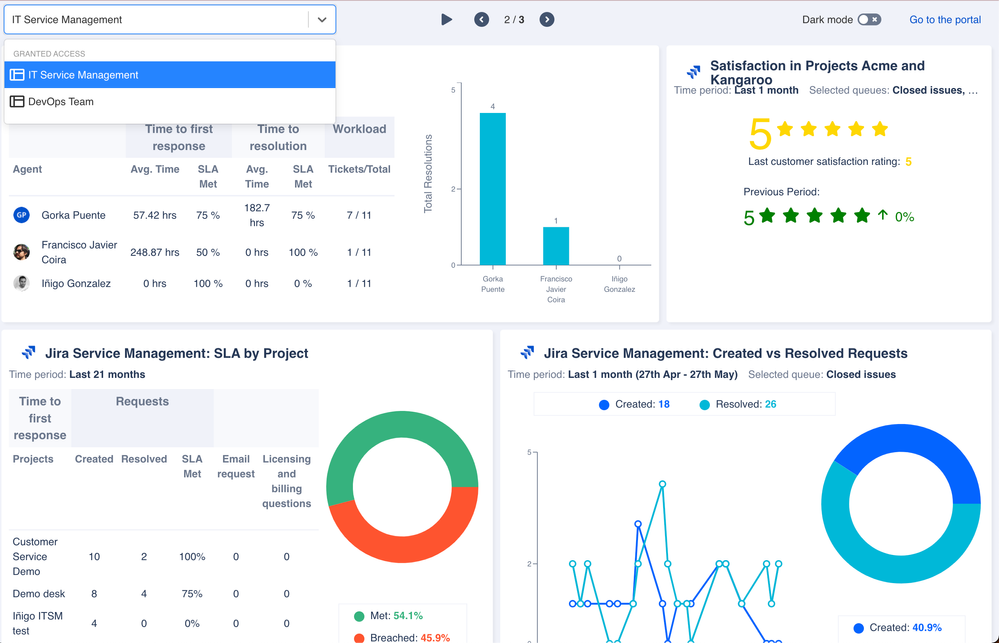Click the Closed issues selected queue text
Viewport: 999px width, 643px height.
point(861,374)
